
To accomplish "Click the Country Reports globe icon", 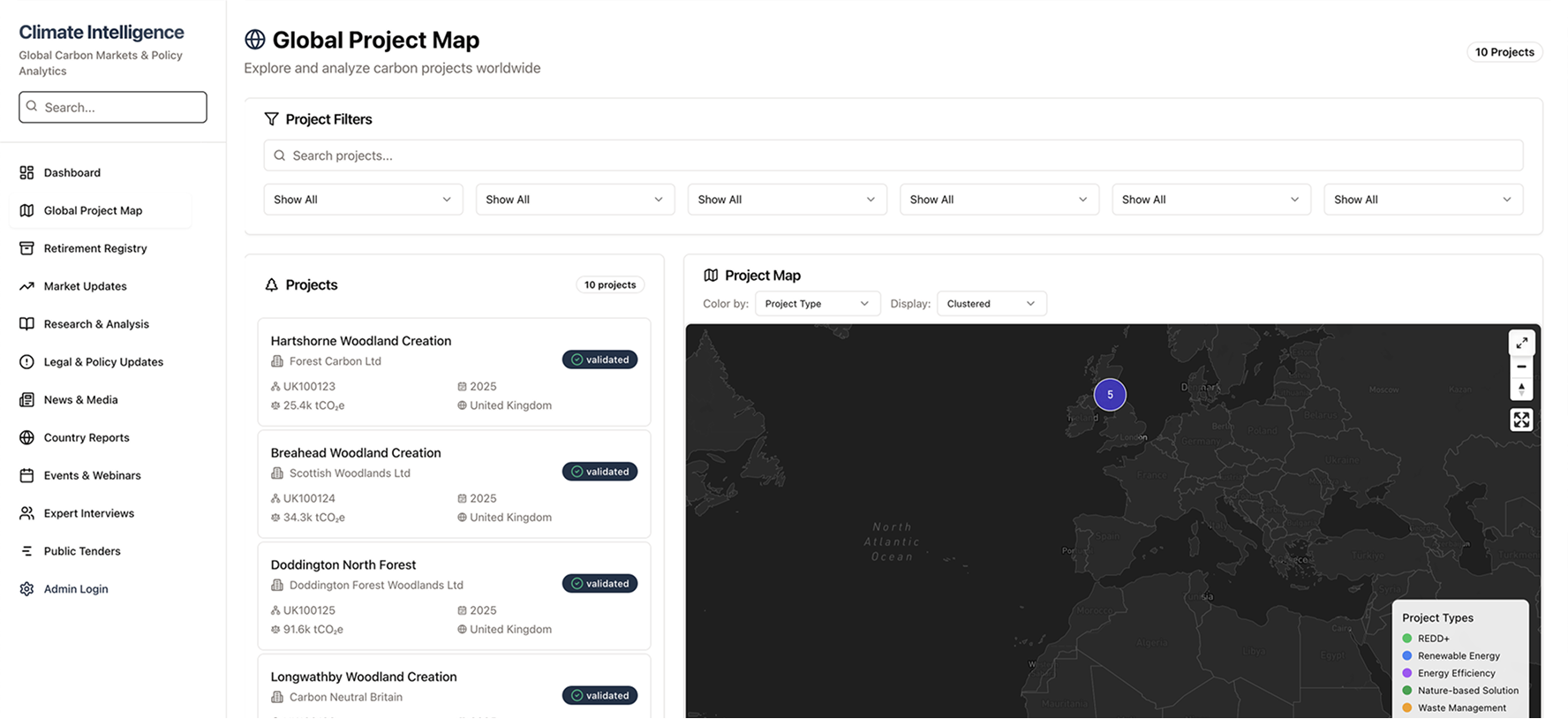I will point(26,437).
